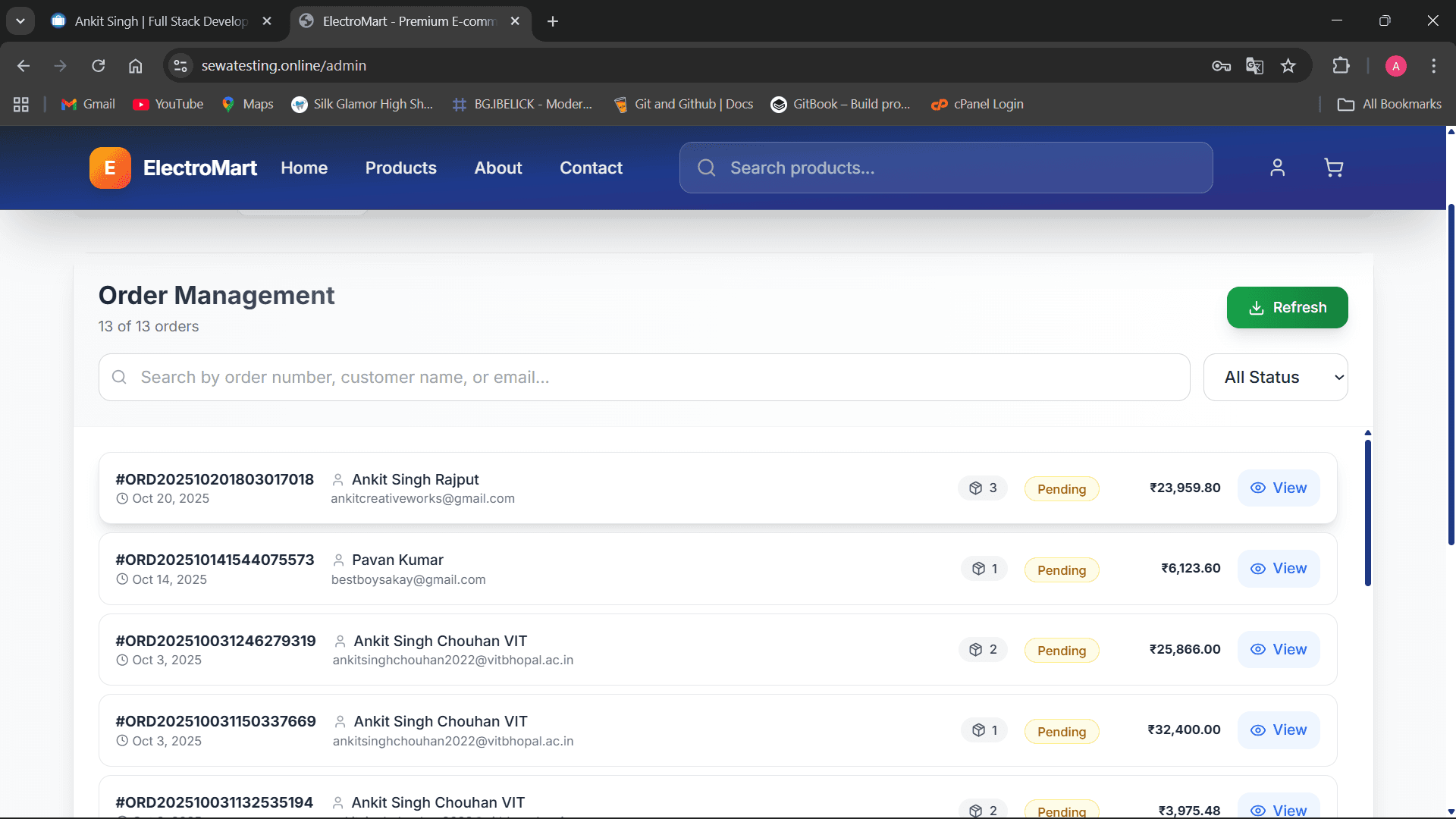View Pavan Kumar's order details
The height and width of the screenshot is (819, 1456).
pos(1279,569)
